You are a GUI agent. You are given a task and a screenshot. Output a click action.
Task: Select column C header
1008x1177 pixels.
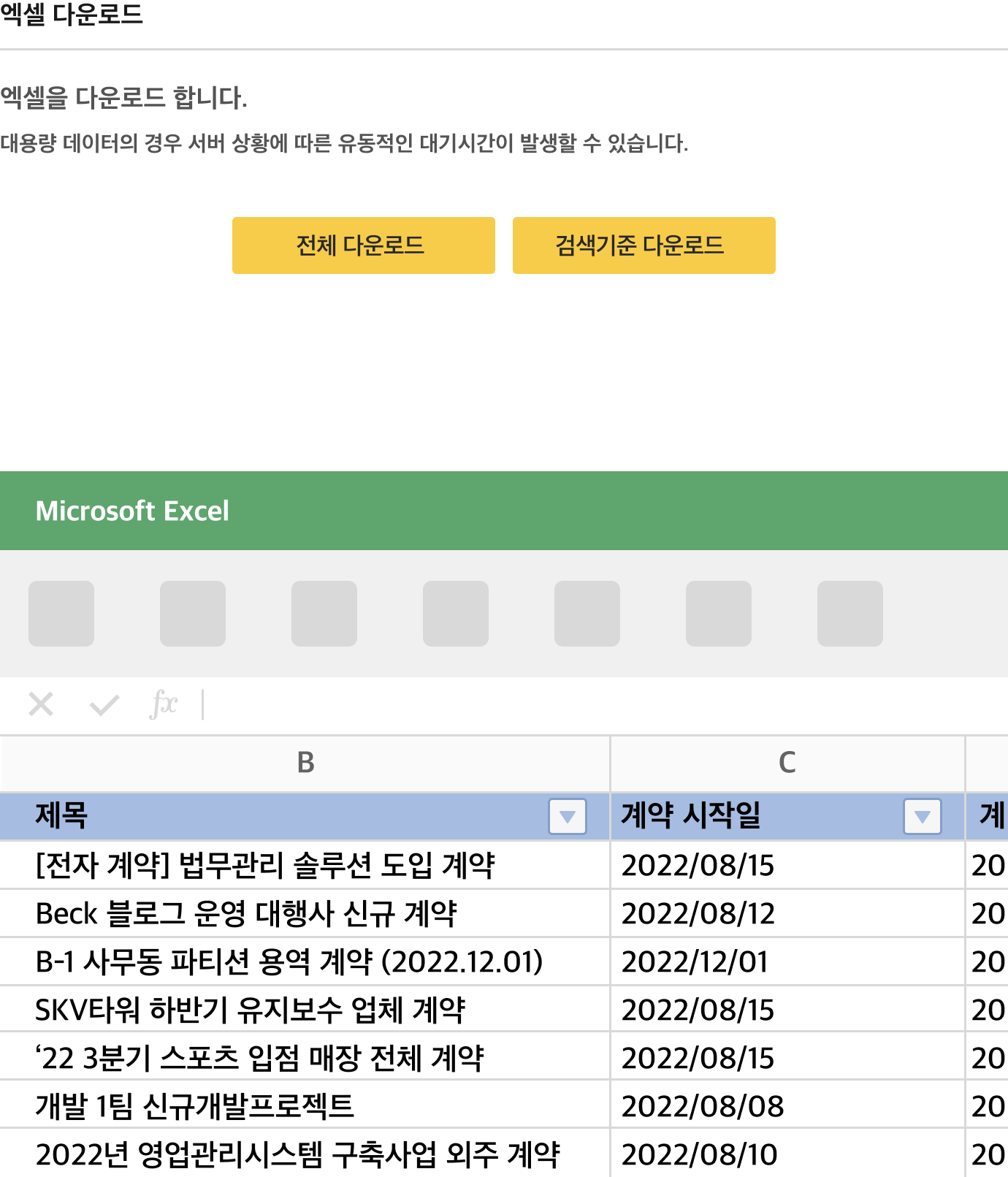(787, 763)
